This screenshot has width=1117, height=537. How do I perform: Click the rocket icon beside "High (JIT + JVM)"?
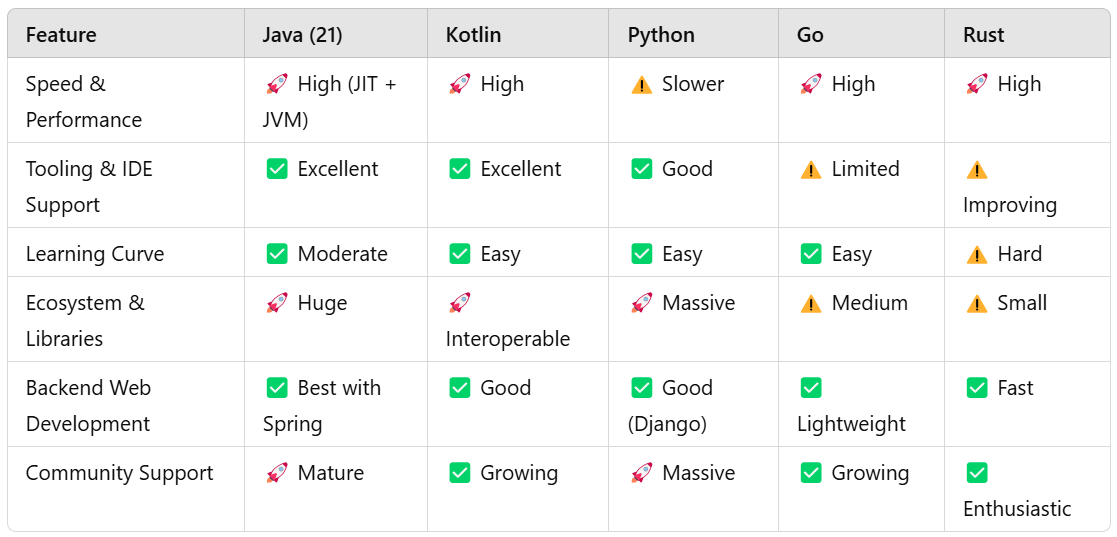[x=277, y=85]
